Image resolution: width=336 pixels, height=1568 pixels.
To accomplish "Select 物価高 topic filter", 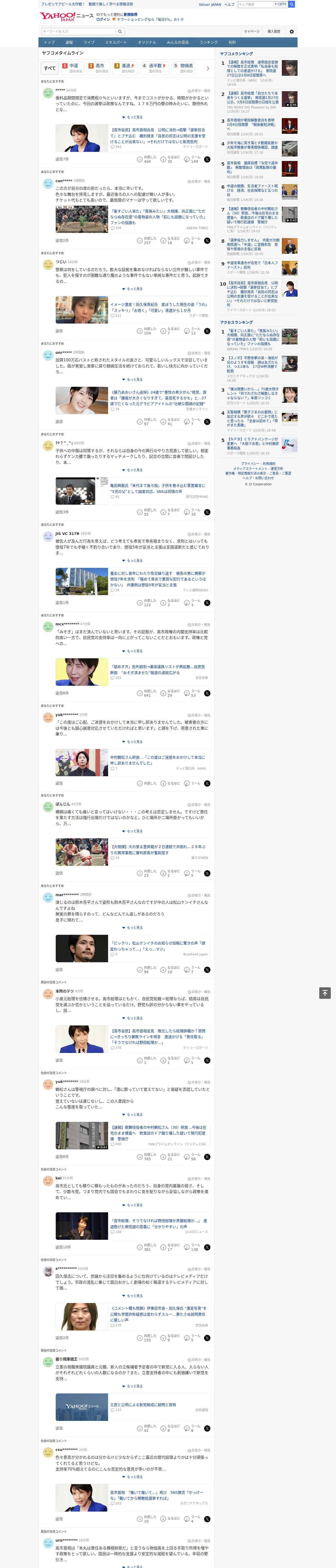I will click(183, 68).
